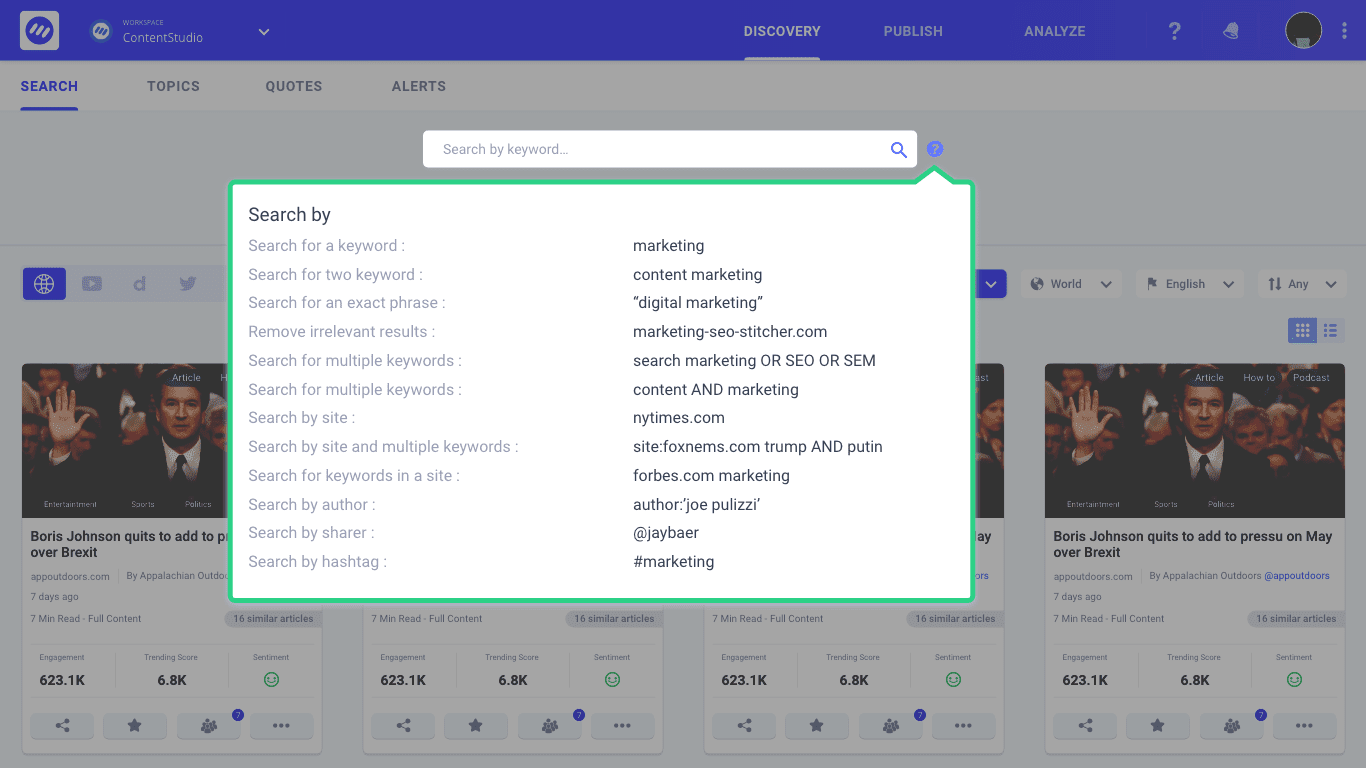Viewport: 1366px width, 768px height.
Task: View 16 similar articles on first card
Action: 273,619
